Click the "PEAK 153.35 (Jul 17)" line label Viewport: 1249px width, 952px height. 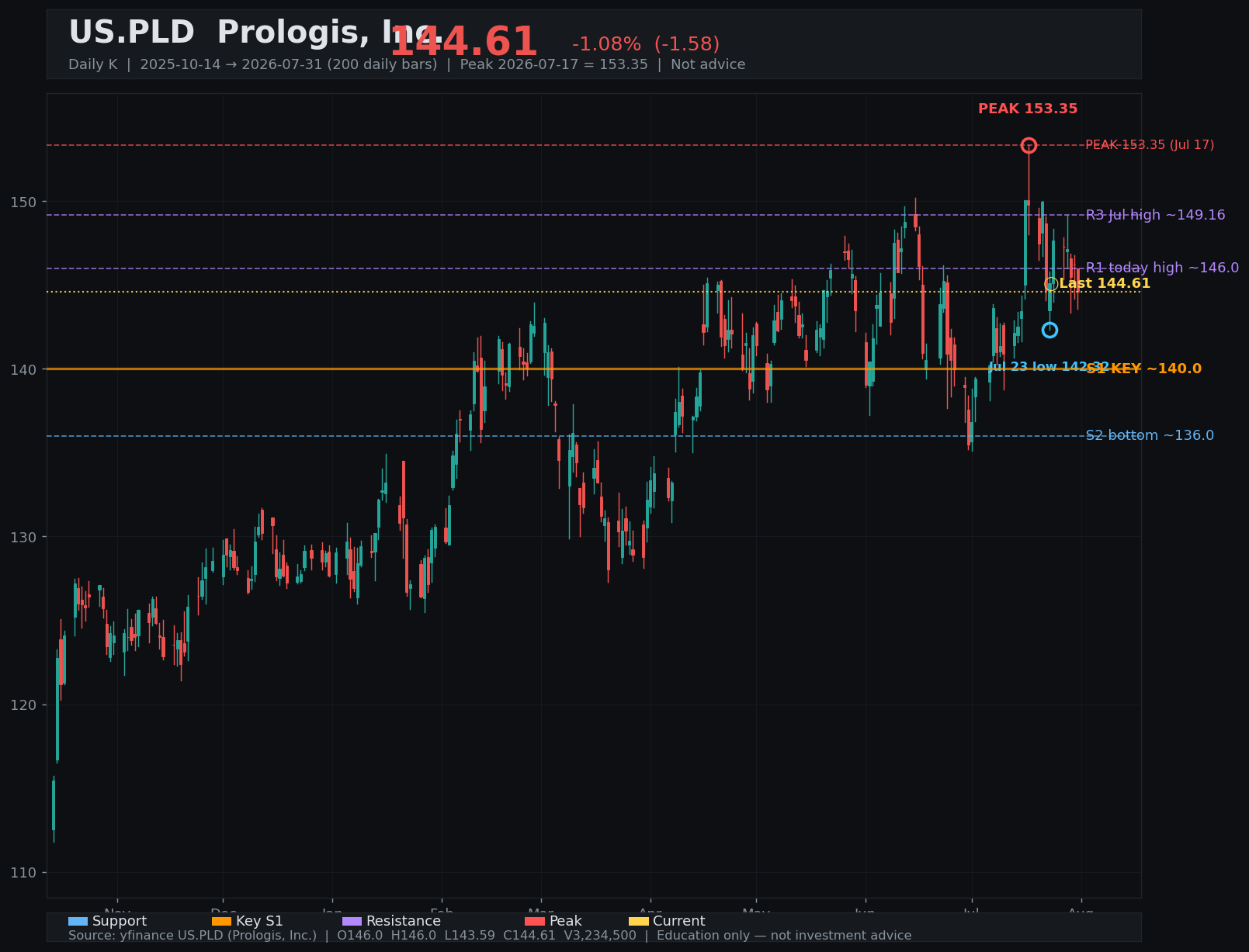pos(1150,145)
